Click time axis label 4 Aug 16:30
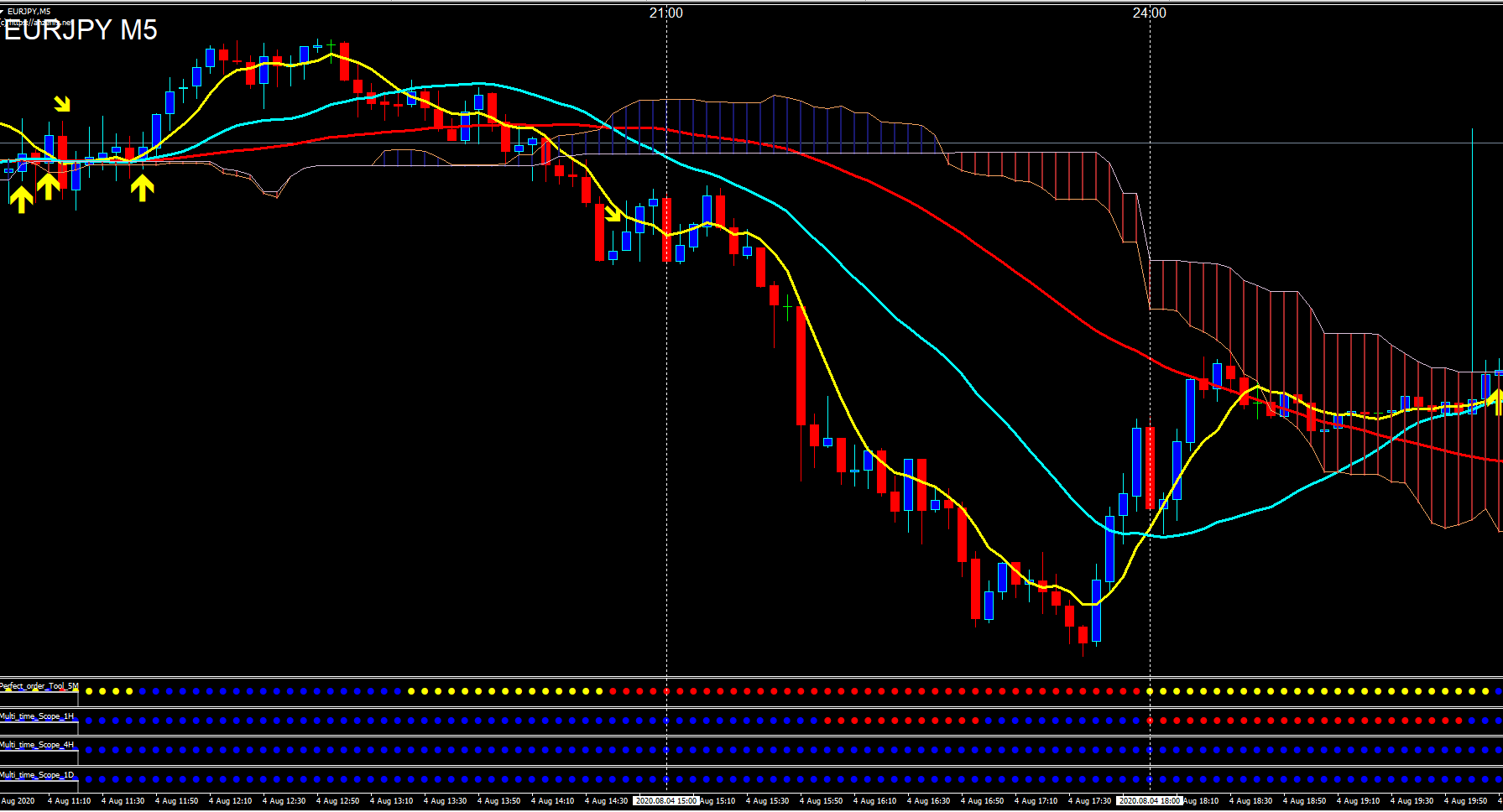1503x812 pixels. [928, 801]
